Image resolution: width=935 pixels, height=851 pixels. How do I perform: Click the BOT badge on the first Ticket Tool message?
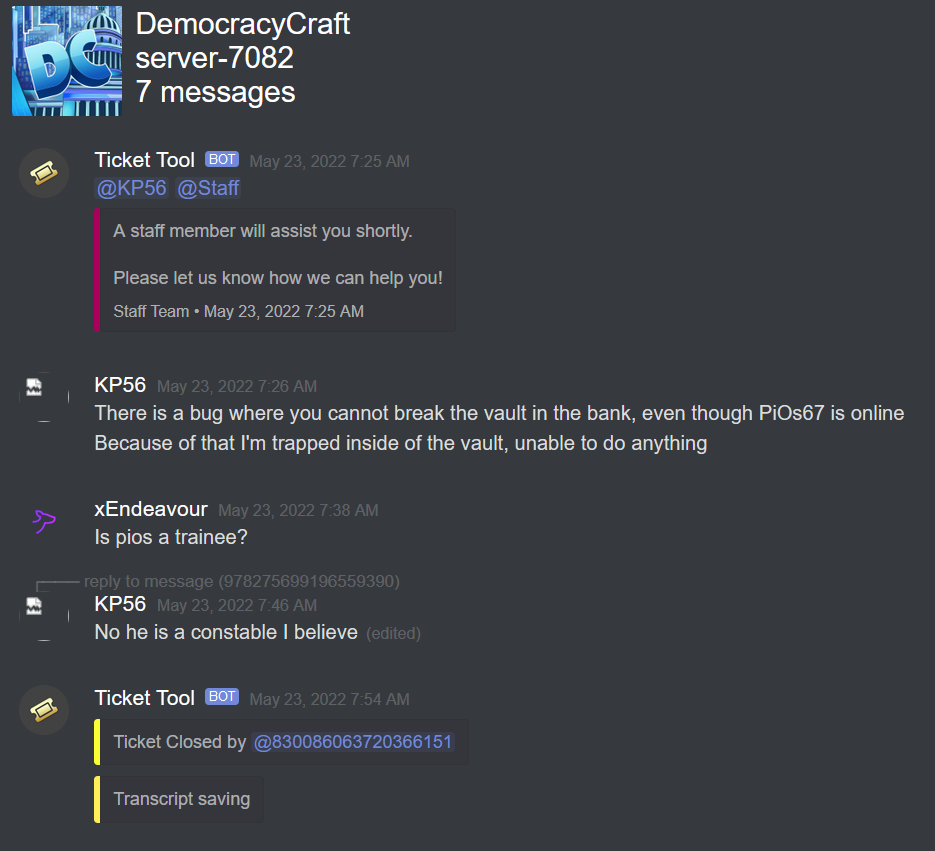click(x=222, y=159)
